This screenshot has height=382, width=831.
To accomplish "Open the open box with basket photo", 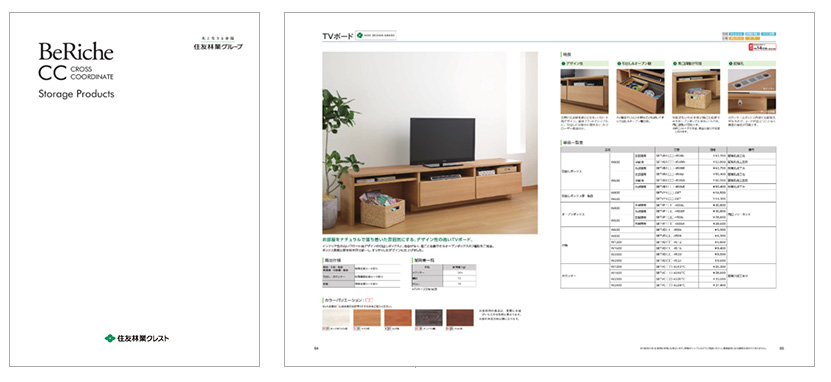I will [696, 91].
